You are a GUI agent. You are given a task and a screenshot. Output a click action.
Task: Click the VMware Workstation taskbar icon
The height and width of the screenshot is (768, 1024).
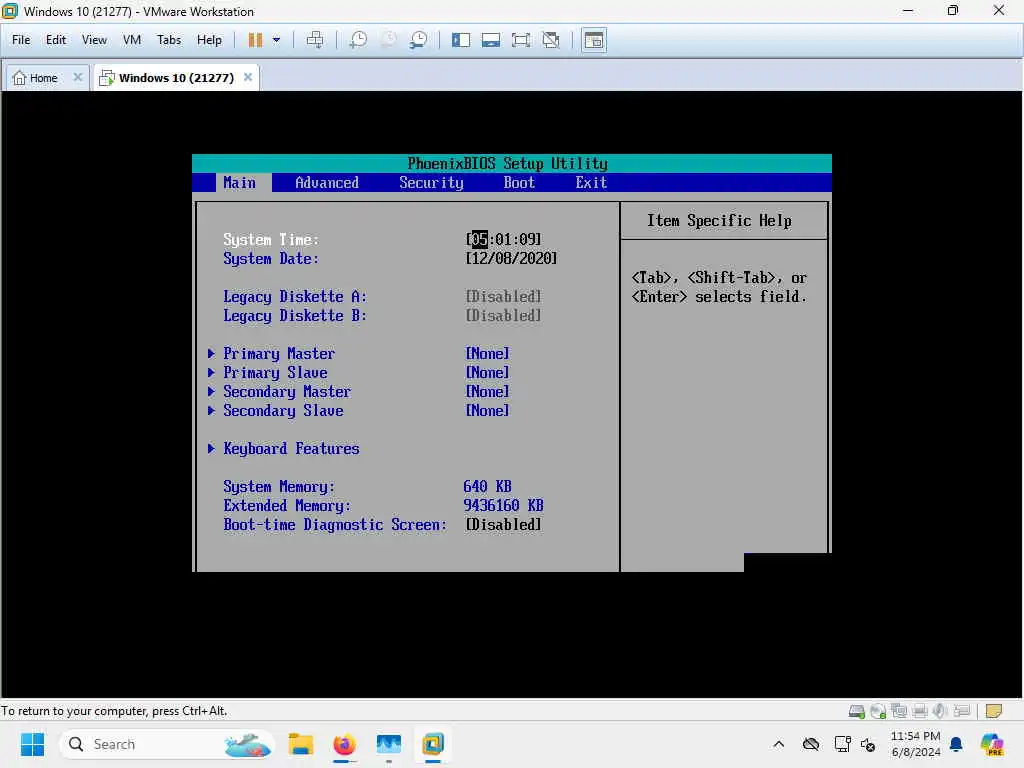(x=432, y=744)
